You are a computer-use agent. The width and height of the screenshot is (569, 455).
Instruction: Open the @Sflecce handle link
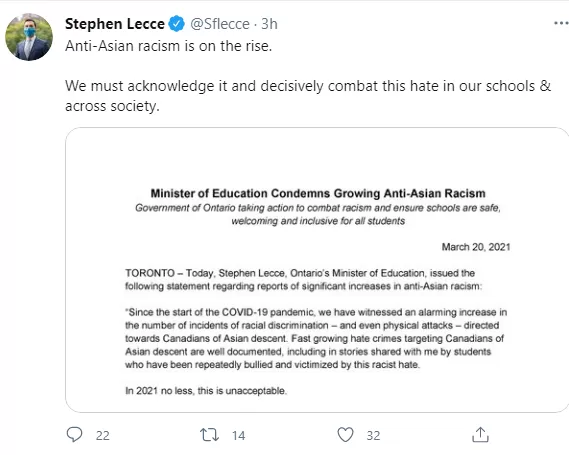[x=220, y=24]
